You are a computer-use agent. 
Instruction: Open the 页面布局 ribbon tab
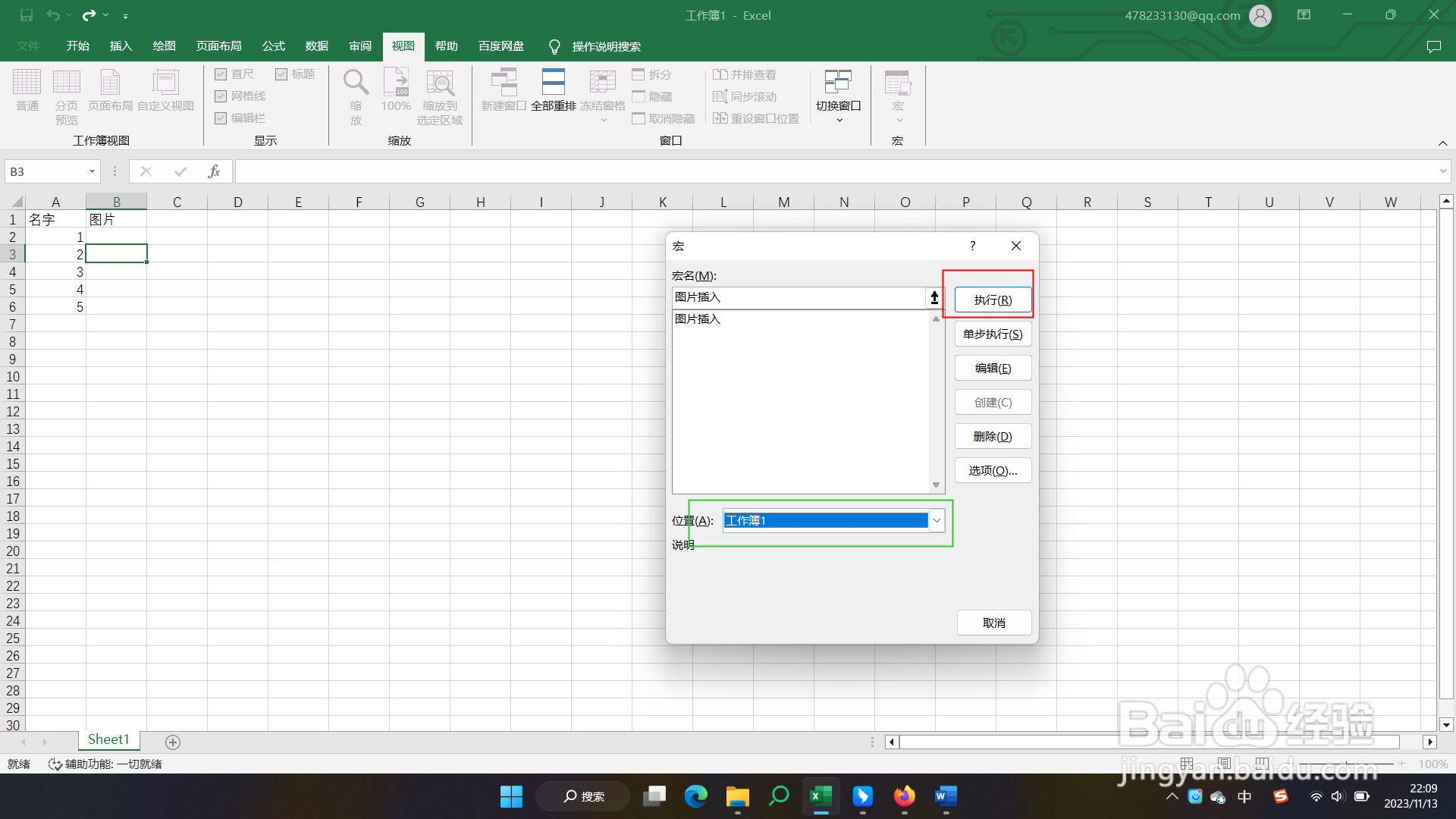pyautogui.click(x=218, y=46)
